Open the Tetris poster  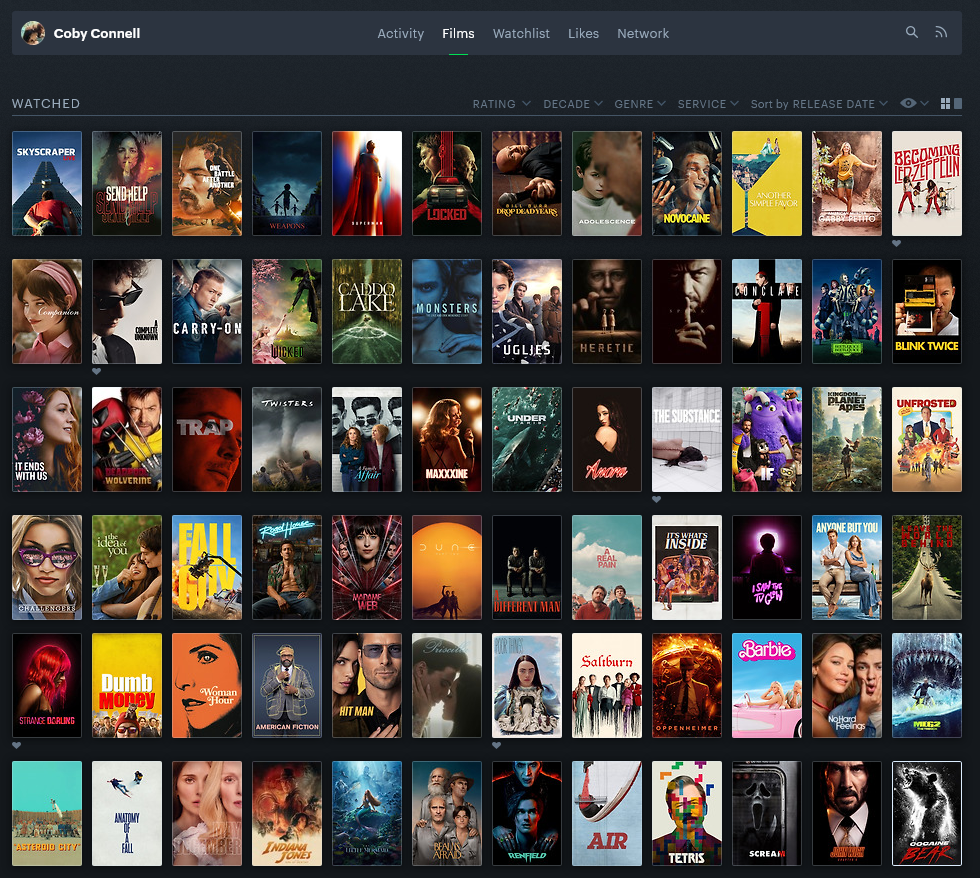click(687, 814)
